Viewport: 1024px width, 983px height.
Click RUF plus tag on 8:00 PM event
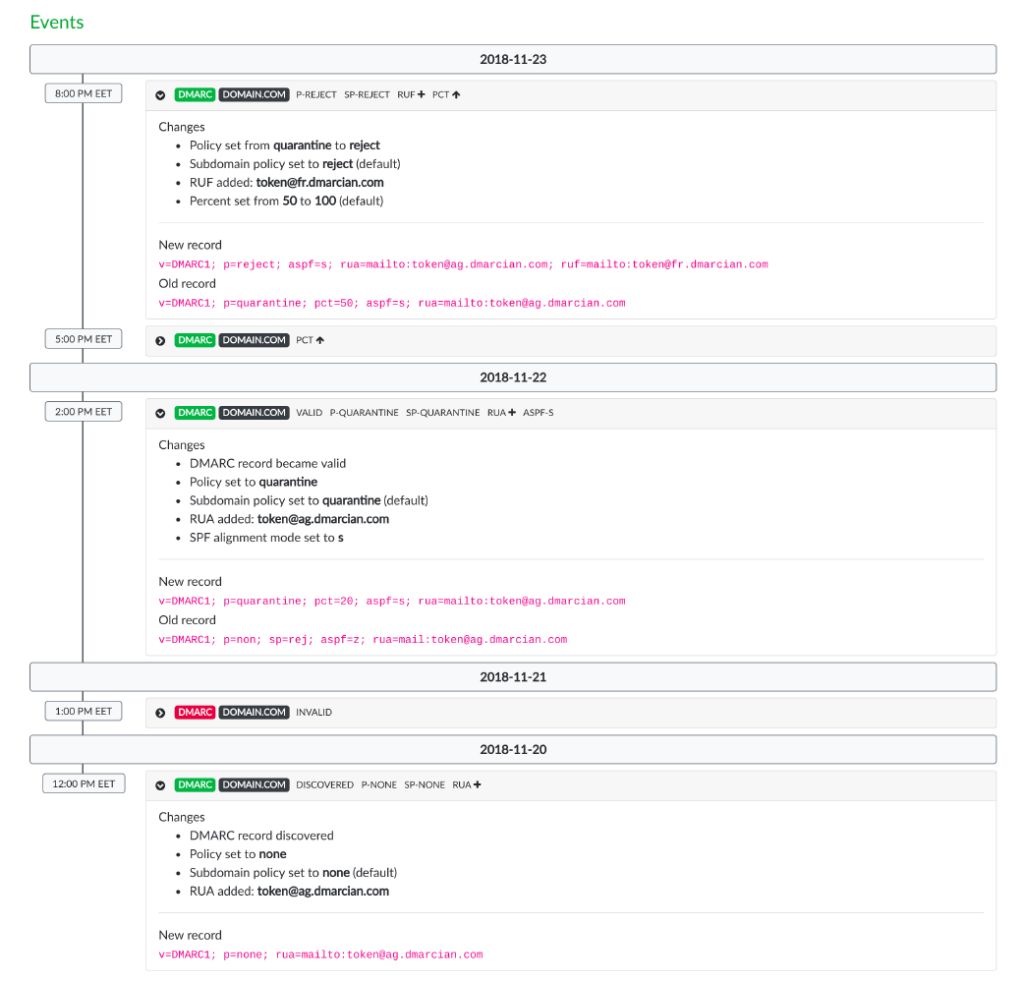click(x=411, y=95)
